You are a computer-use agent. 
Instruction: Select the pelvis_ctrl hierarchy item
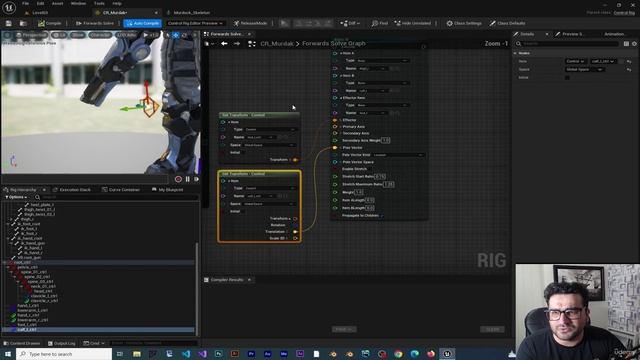click(x=27, y=267)
